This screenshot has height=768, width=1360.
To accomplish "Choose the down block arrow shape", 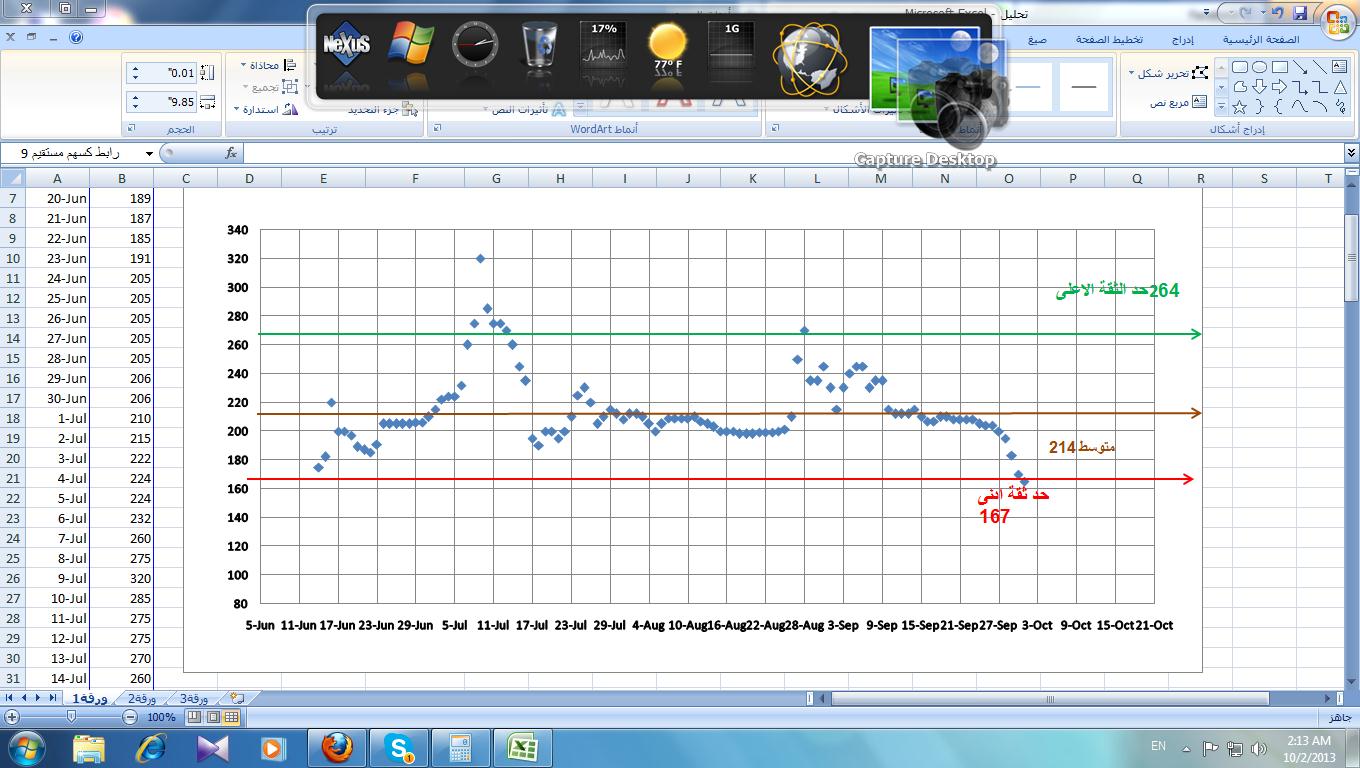I will click(1259, 87).
